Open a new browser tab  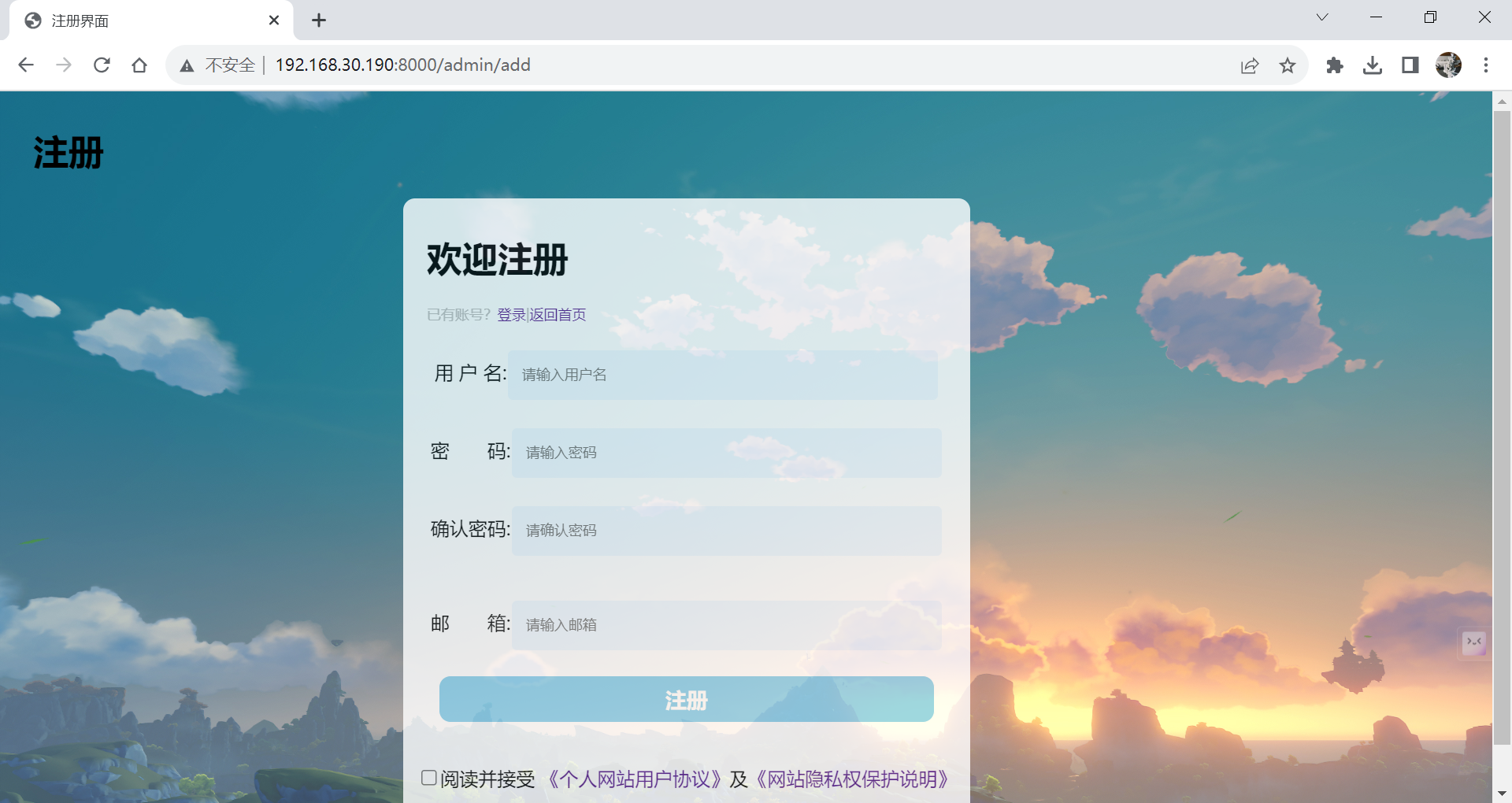click(319, 20)
